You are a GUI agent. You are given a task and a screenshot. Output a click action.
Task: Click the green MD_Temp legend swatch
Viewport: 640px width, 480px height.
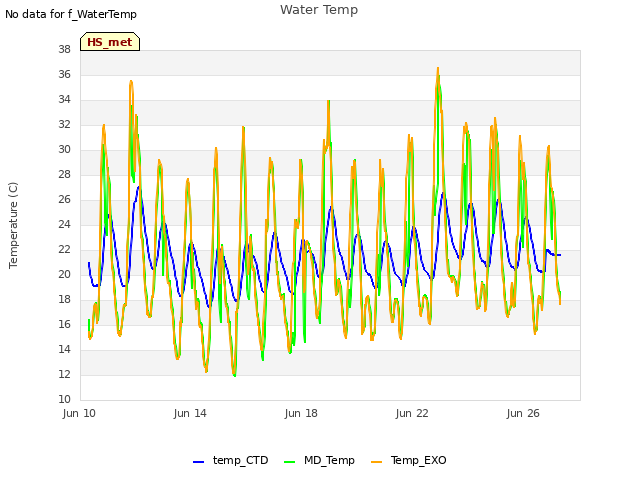[x=289, y=462]
